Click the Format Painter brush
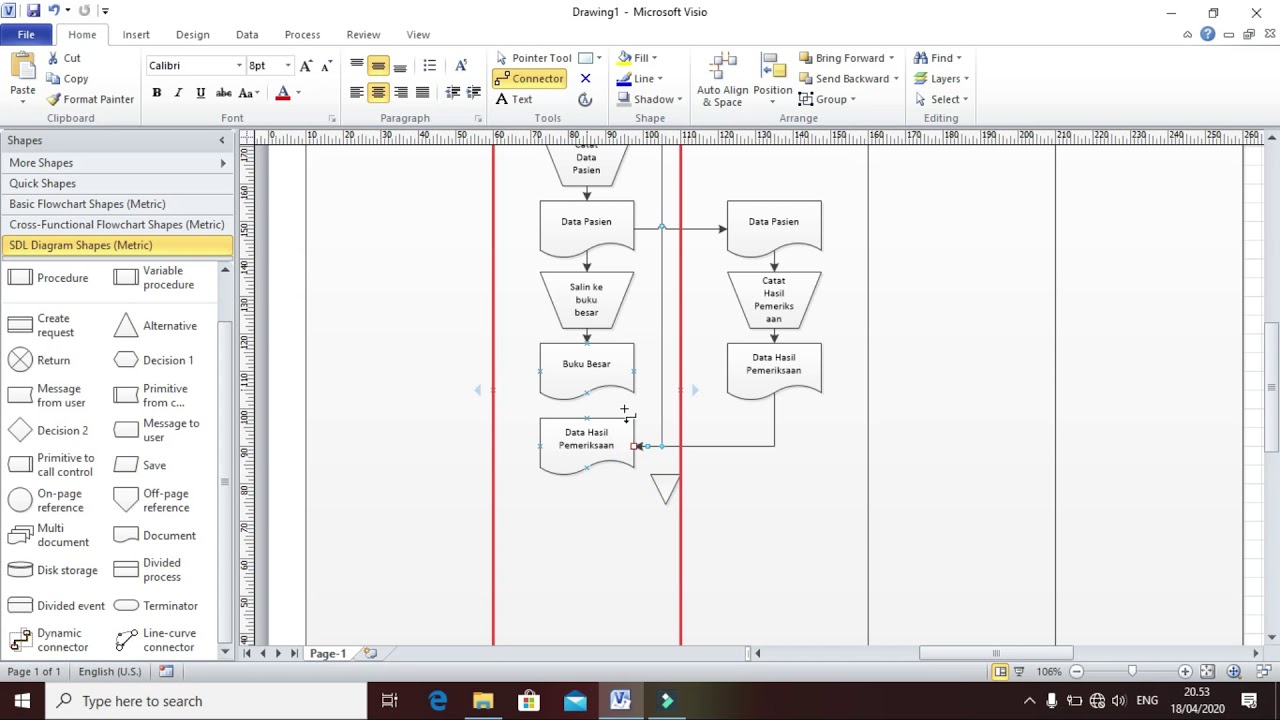Screen dimensions: 1280x720 (x=90, y=99)
